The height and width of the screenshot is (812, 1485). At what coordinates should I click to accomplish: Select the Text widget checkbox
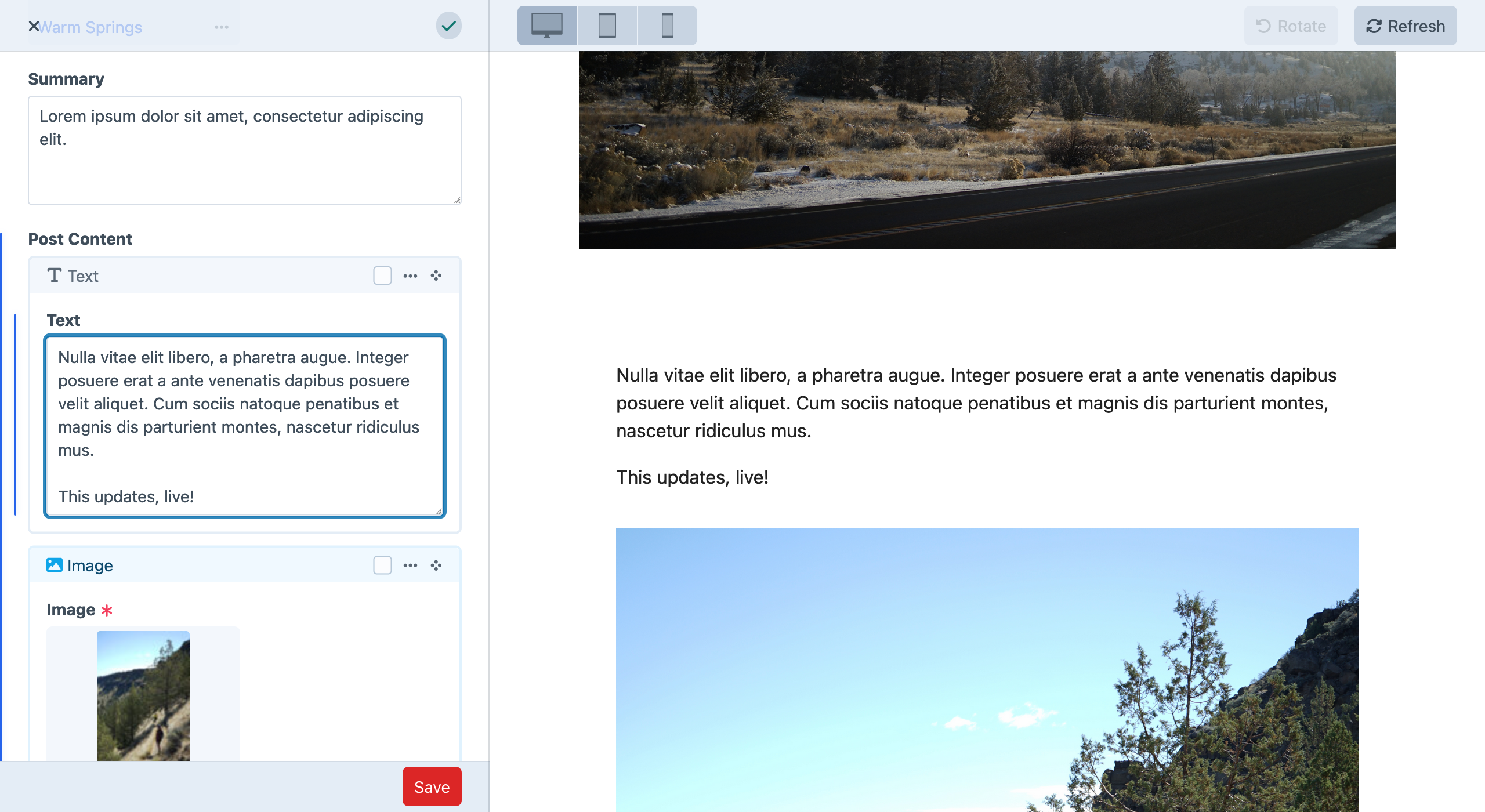pyautogui.click(x=382, y=275)
